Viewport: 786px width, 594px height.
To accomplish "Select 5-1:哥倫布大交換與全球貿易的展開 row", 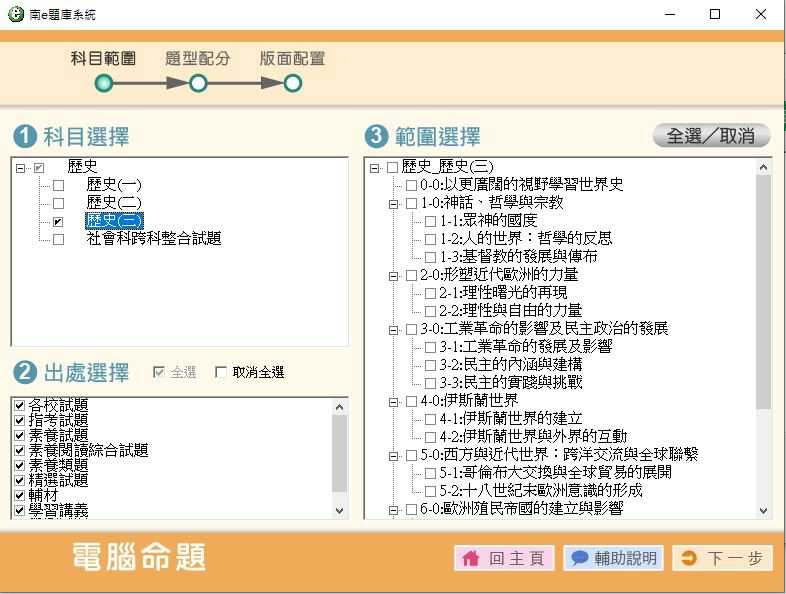I will [555, 473].
